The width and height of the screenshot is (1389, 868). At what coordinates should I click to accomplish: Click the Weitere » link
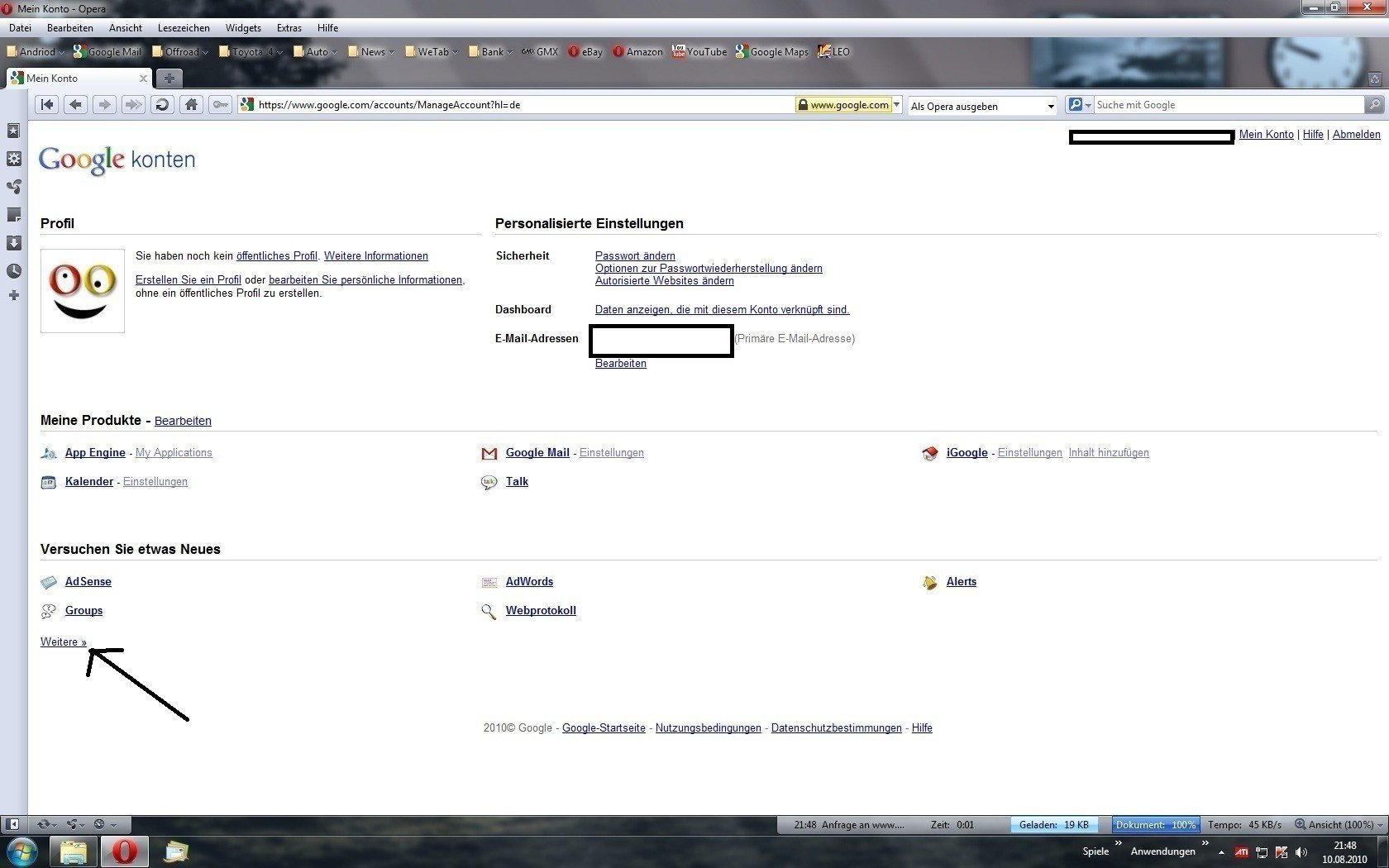point(64,642)
